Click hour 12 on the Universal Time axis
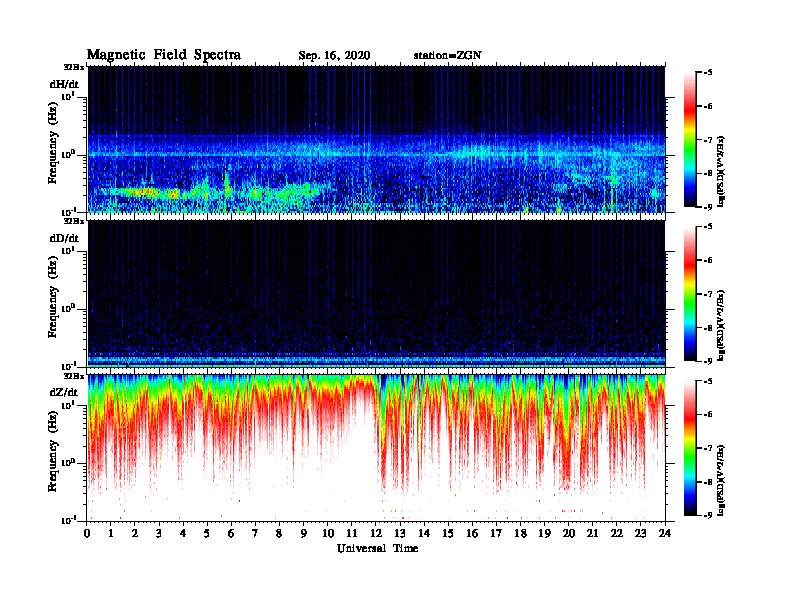The width and height of the screenshot is (792, 612). click(376, 533)
